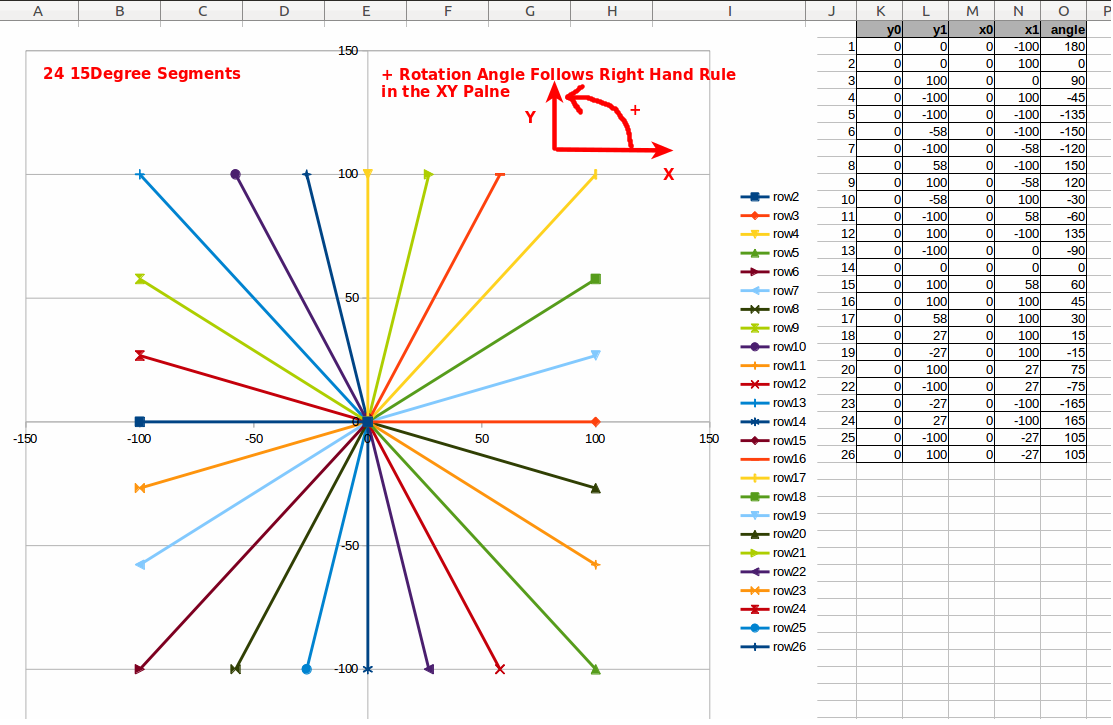Click the red X axis label
The width and height of the screenshot is (1113, 725).
click(668, 175)
